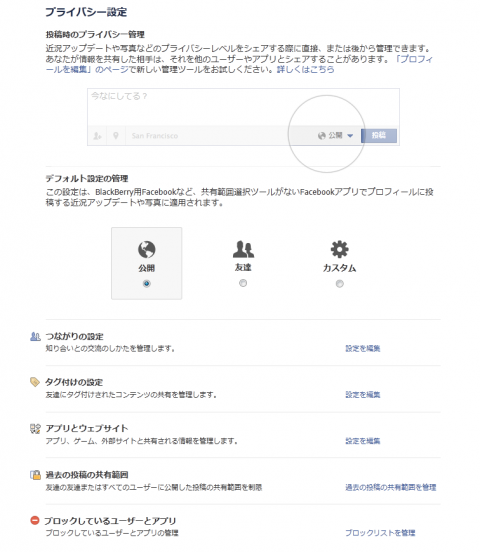Click the tag icon beside タグ付けの設定
This screenshot has width=480, height=552.
coord(35,382)
